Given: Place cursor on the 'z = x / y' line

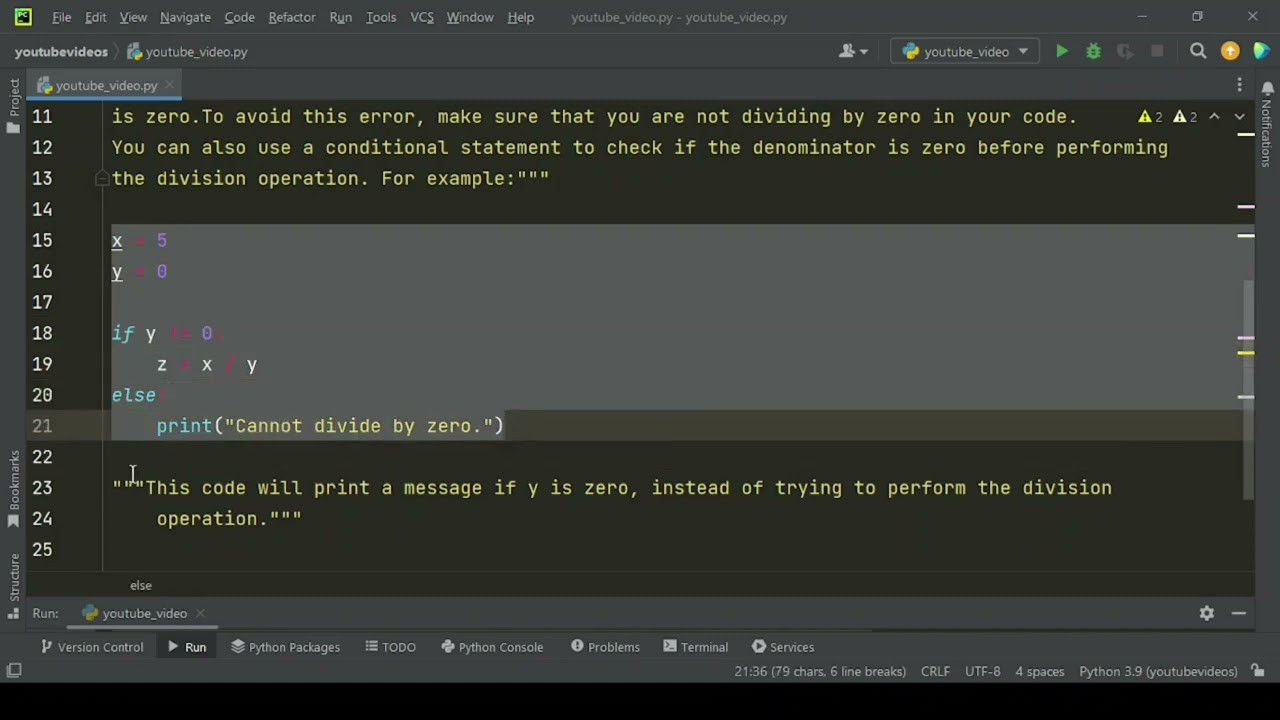Looking at the screenshot, I should tap(207, 364).
